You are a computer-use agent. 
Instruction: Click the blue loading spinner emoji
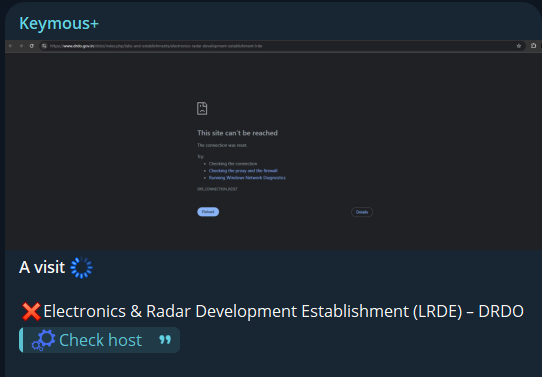(x=82, y=267)
